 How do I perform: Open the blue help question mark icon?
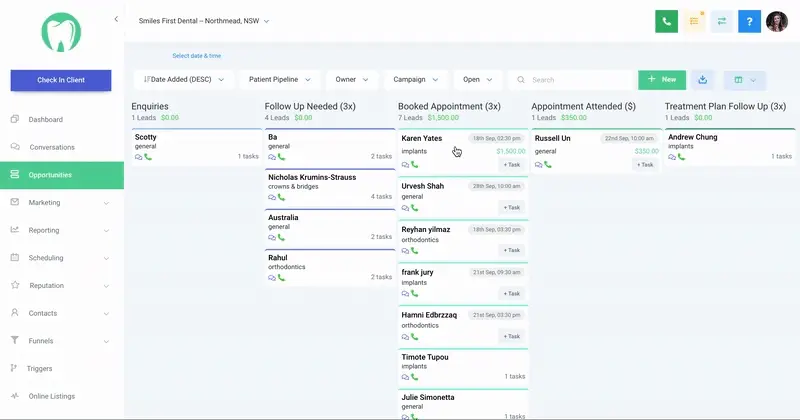click(749, 21)
